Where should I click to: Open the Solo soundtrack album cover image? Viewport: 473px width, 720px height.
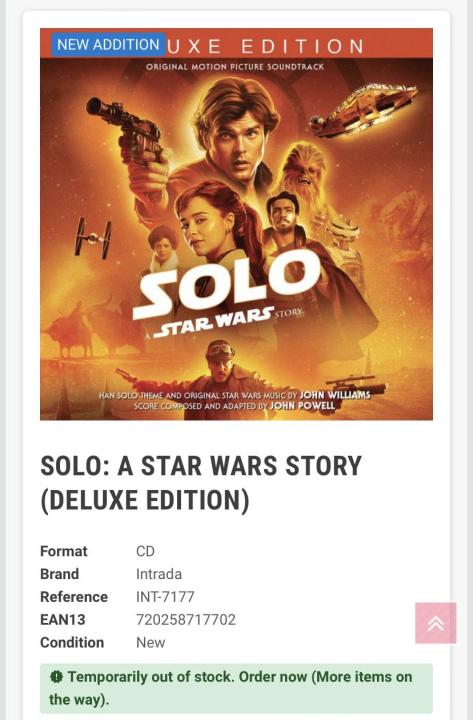(x=236, y=224)
